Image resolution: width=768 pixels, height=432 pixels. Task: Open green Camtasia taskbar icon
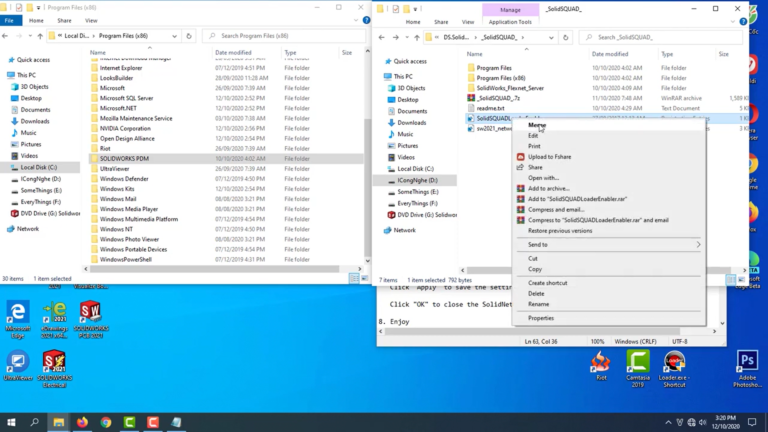click(129, 422)
